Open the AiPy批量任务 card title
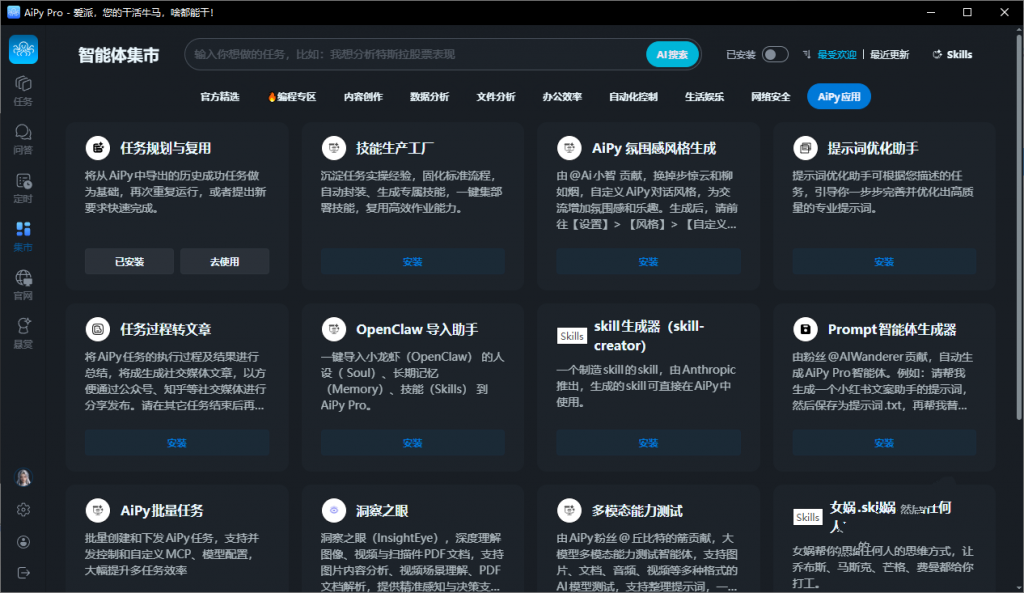Image resolution: width=1024 pixels, height=593 pixels. tap(162, 511)
